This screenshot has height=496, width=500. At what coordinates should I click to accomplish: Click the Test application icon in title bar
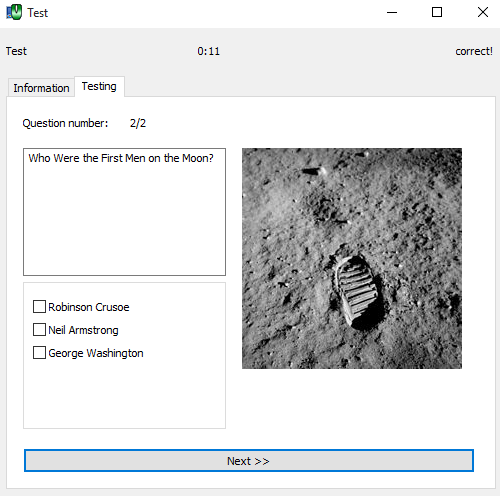(14, 12)
